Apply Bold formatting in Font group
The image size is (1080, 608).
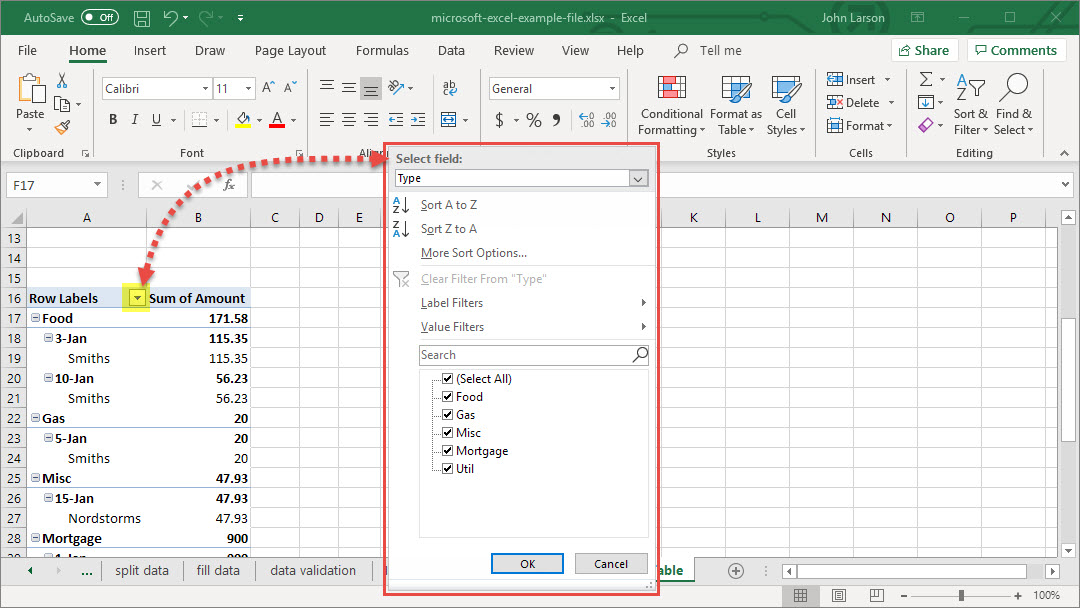113,120
